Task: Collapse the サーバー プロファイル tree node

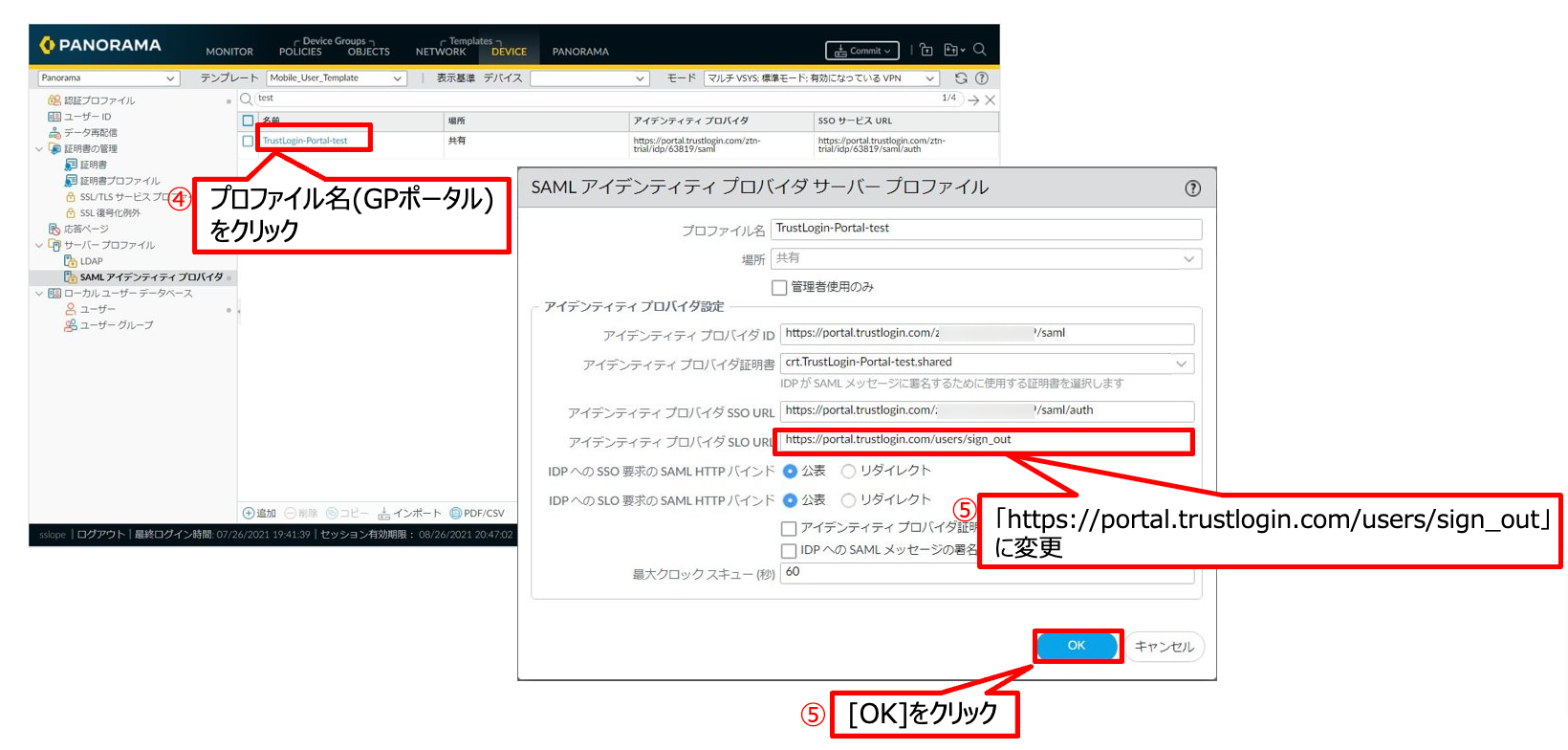Action: click(39, 246)
